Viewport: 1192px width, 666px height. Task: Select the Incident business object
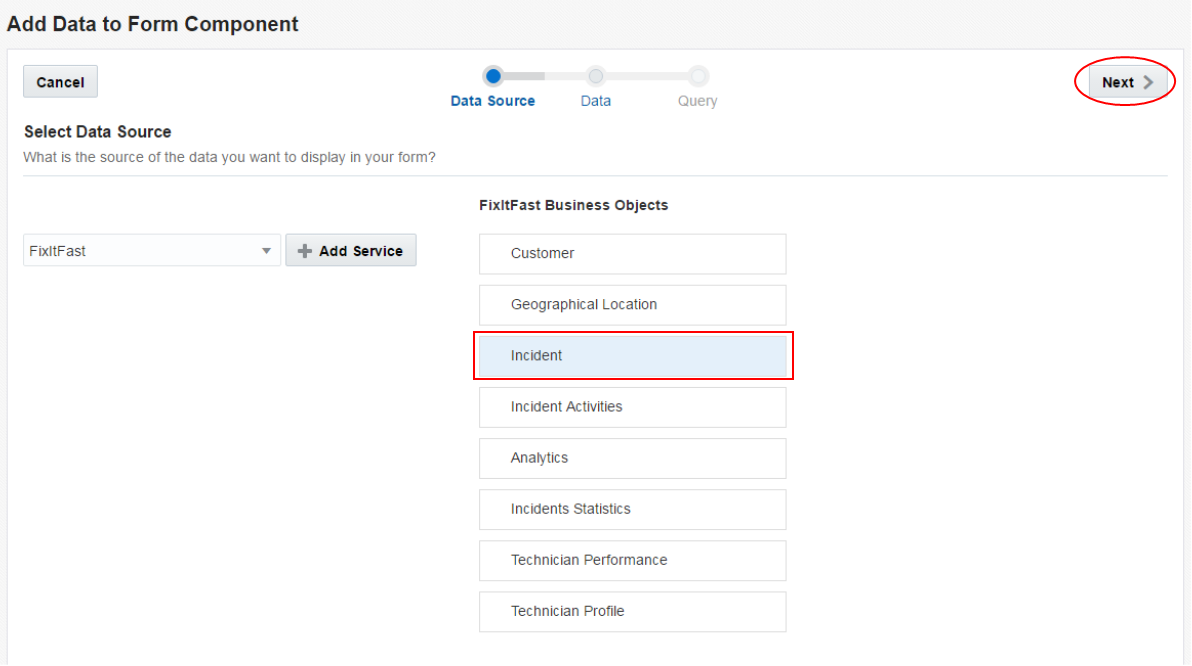coord(632,356)
